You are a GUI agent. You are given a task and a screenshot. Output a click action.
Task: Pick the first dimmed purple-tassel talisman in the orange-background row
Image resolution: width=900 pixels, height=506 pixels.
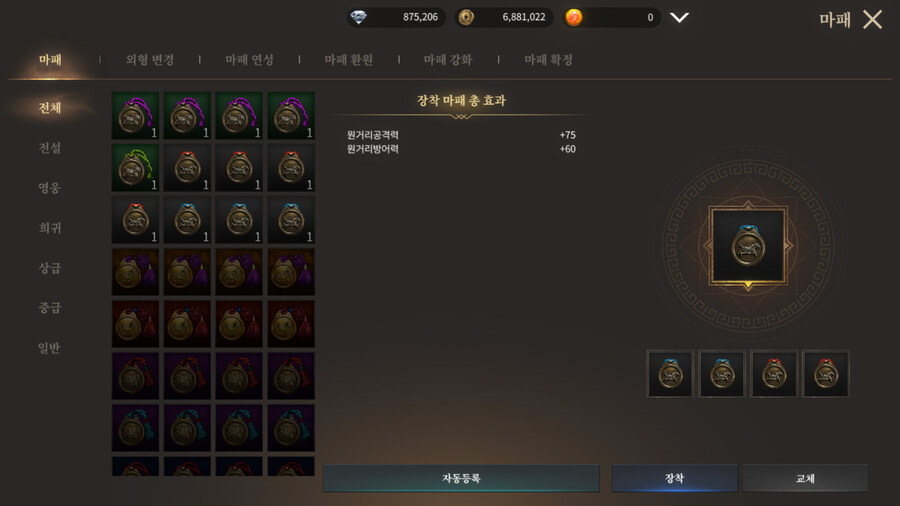tap(135, 272)
